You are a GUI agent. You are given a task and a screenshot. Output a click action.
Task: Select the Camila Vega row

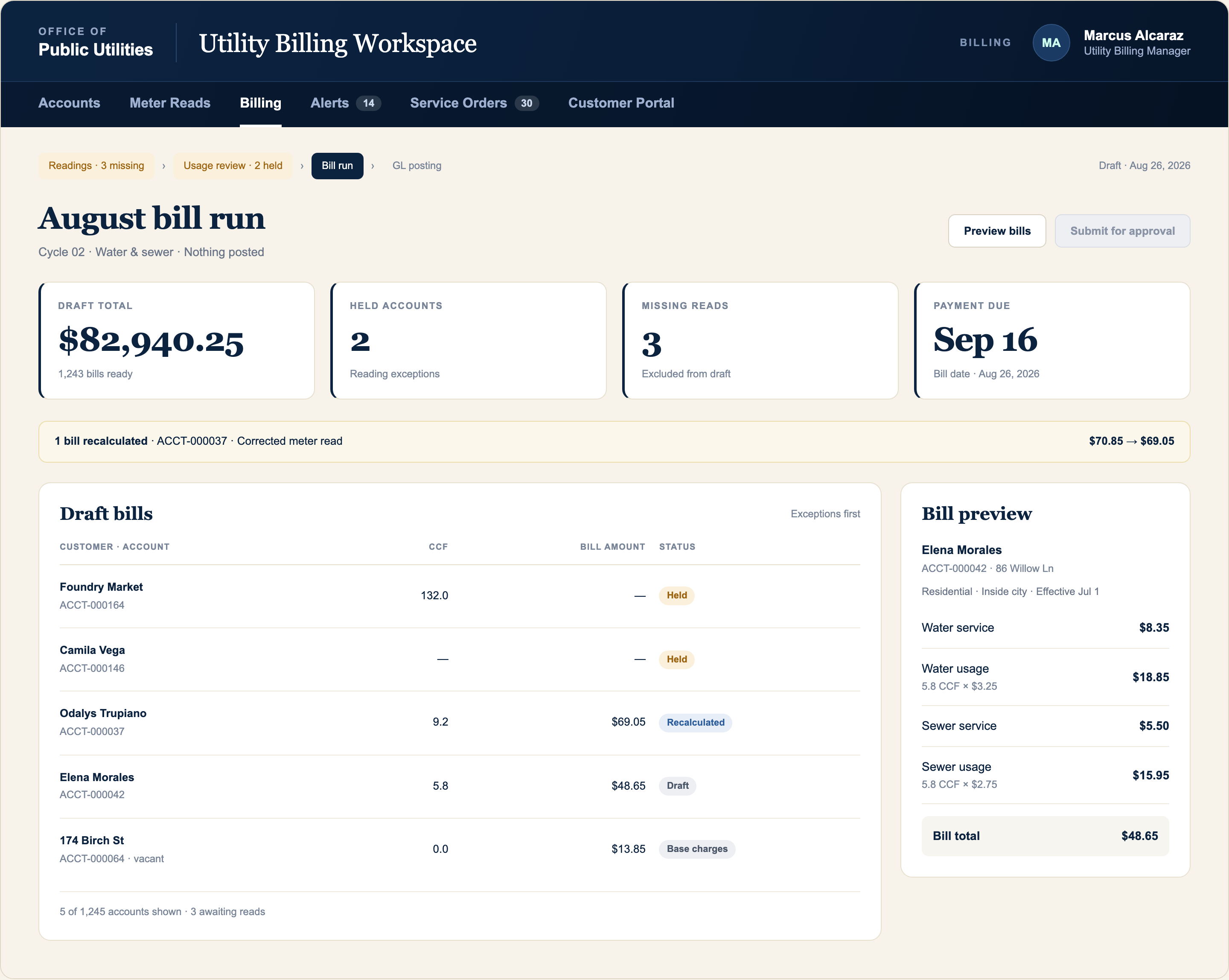click(460, 659)
